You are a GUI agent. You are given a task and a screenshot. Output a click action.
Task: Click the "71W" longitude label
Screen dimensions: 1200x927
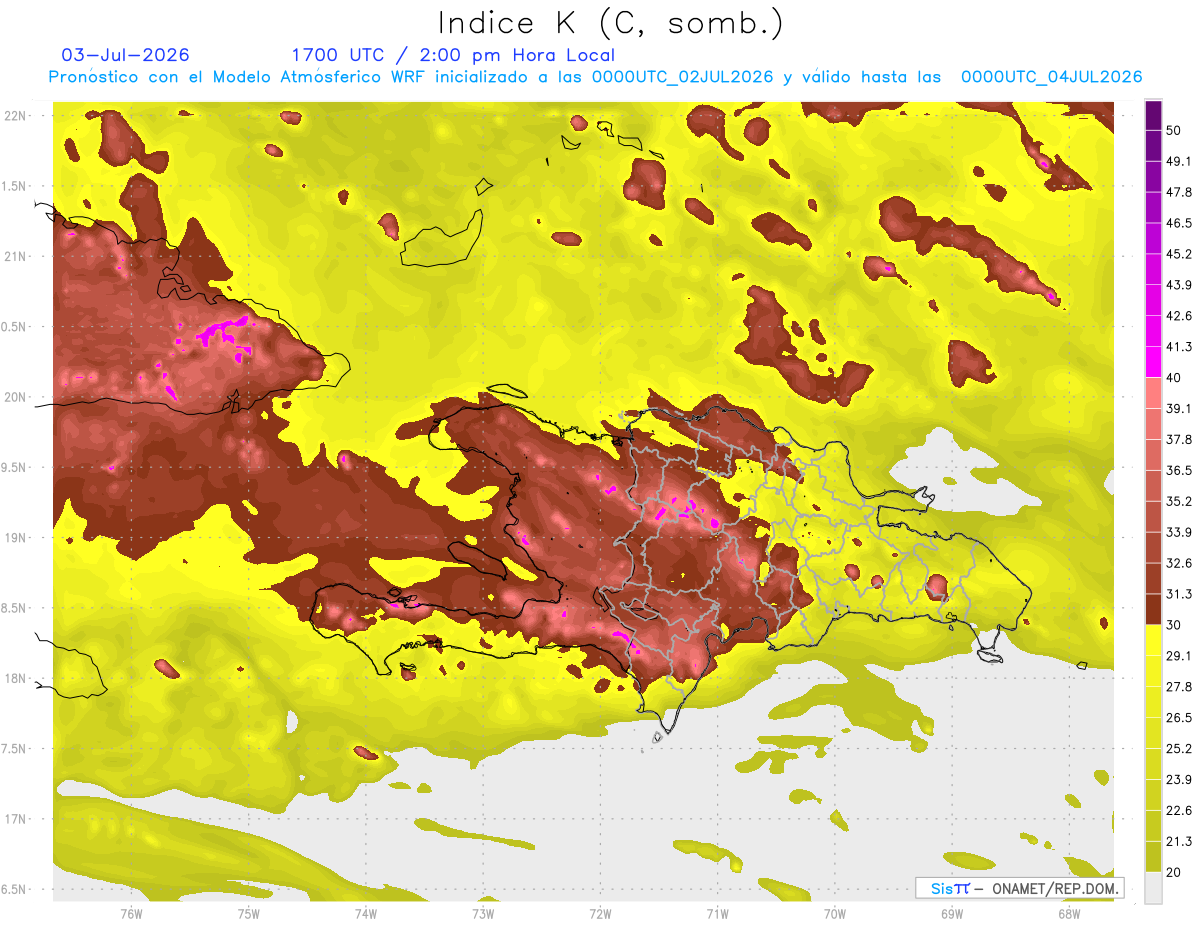pyautogui.click(x=717, y=913)
